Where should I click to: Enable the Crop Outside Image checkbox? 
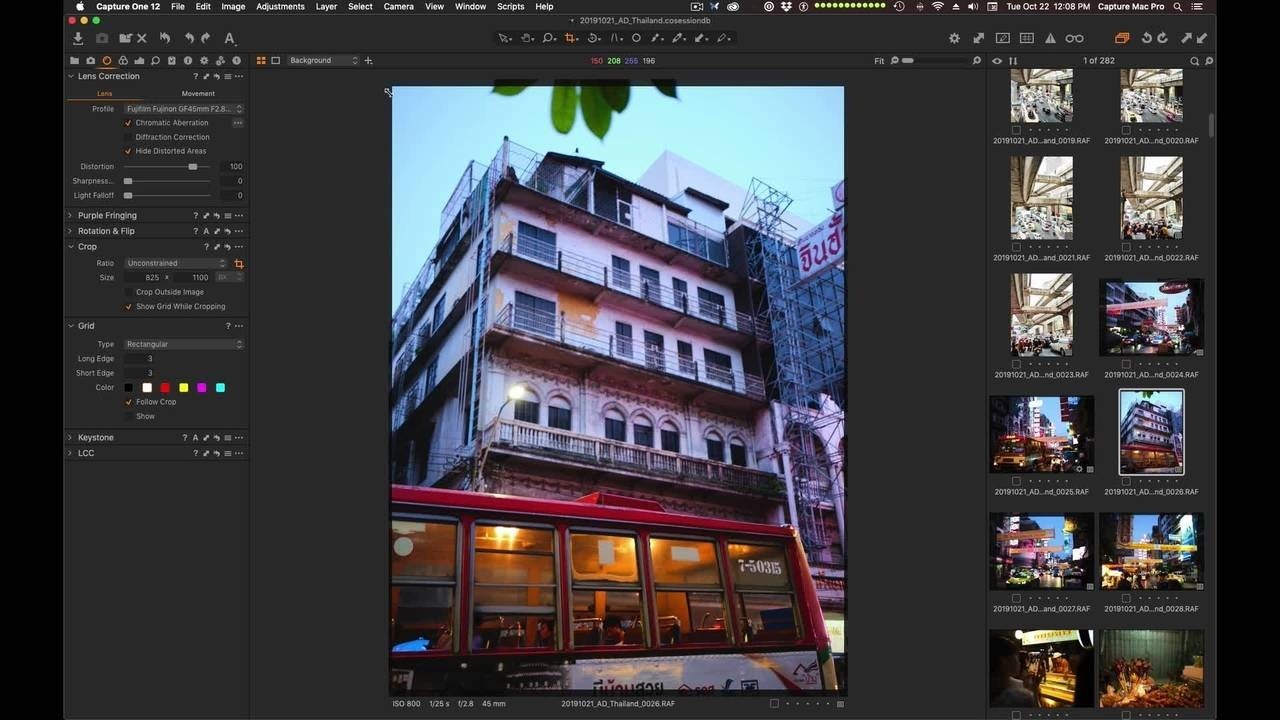[x=128, y=292]
